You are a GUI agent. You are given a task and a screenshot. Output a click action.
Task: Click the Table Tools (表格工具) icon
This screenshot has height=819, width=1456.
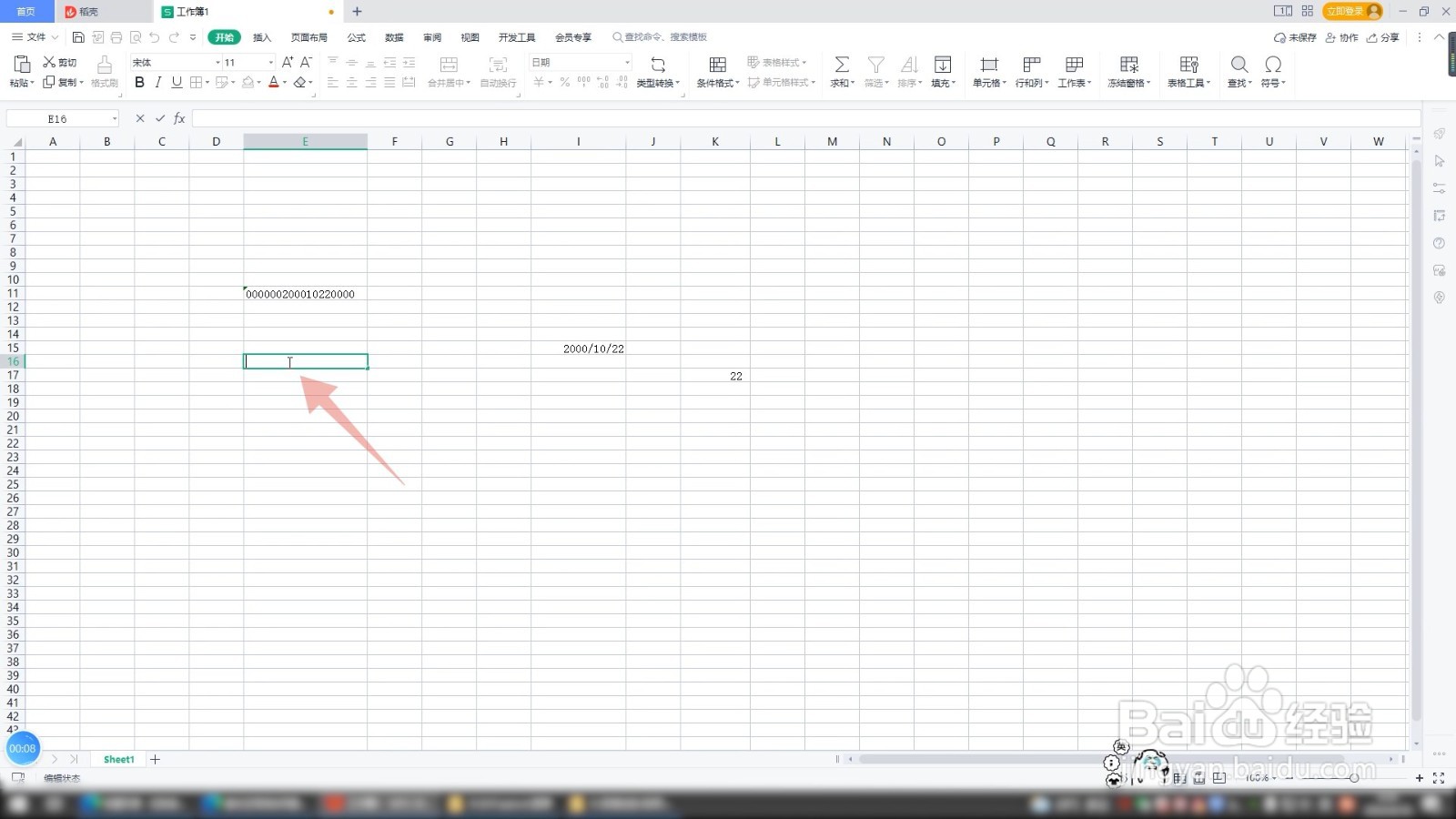1188,65
